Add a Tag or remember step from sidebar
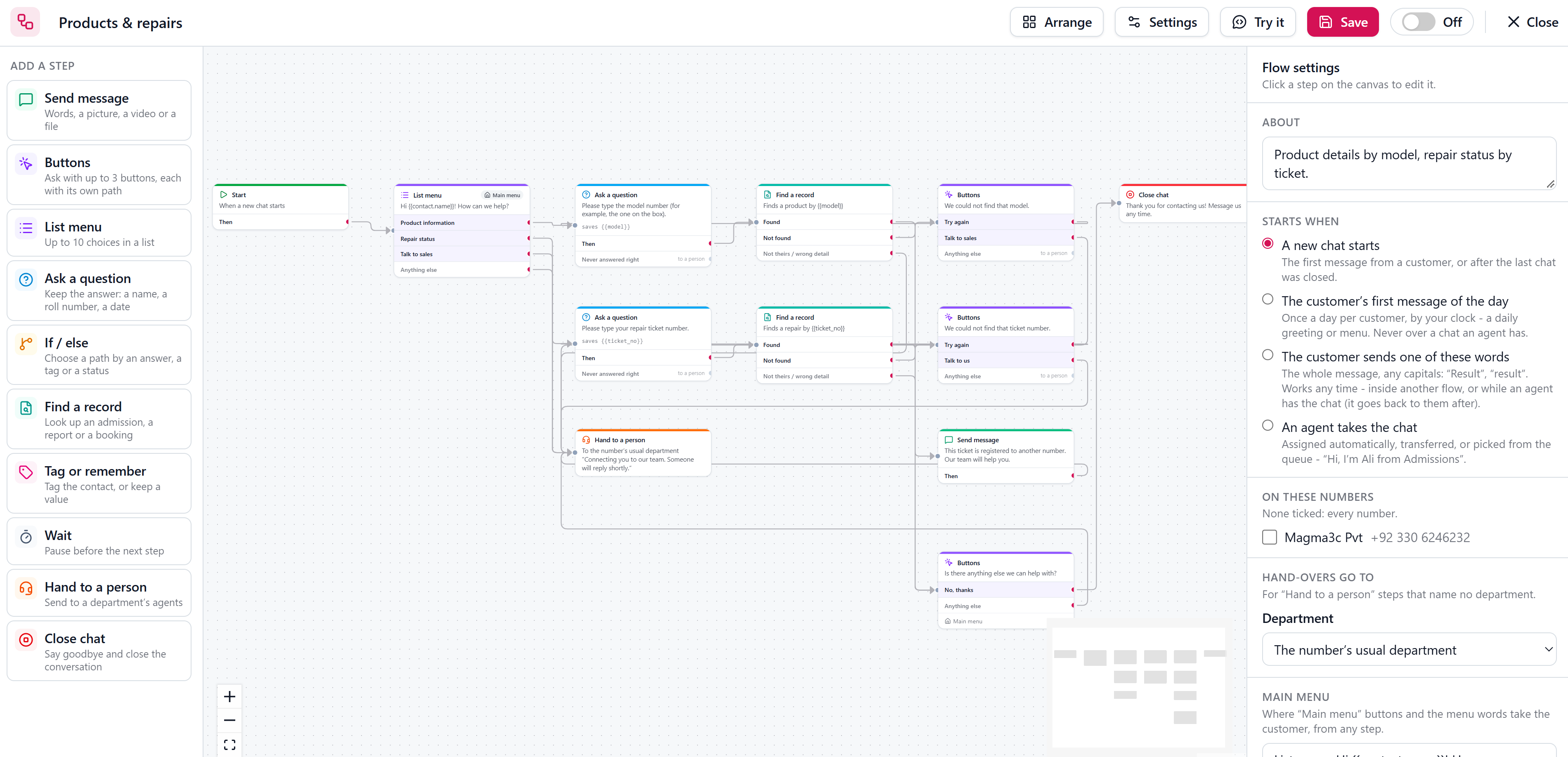The width and height of the screenshot is (1568, 757). [99, 484]
